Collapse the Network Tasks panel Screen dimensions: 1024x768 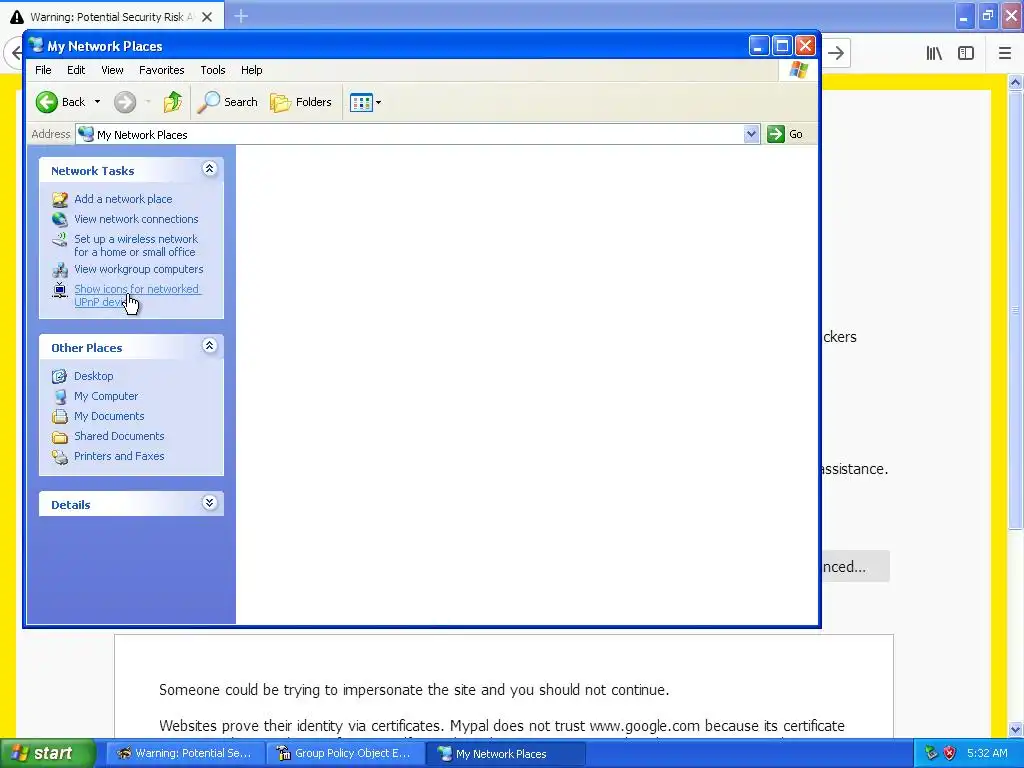pos(209,169)
